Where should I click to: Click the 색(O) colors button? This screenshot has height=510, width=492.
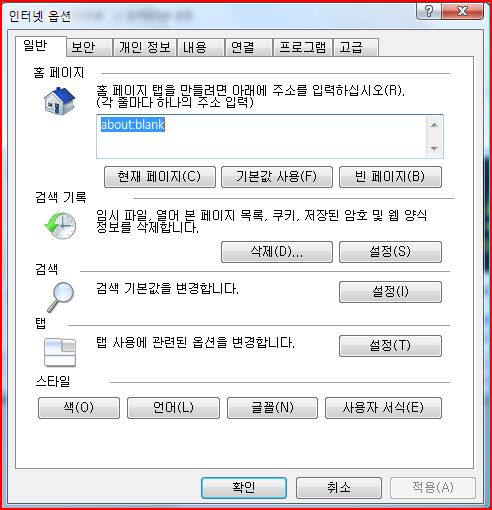pyautogui.click(x=79, y=408)
